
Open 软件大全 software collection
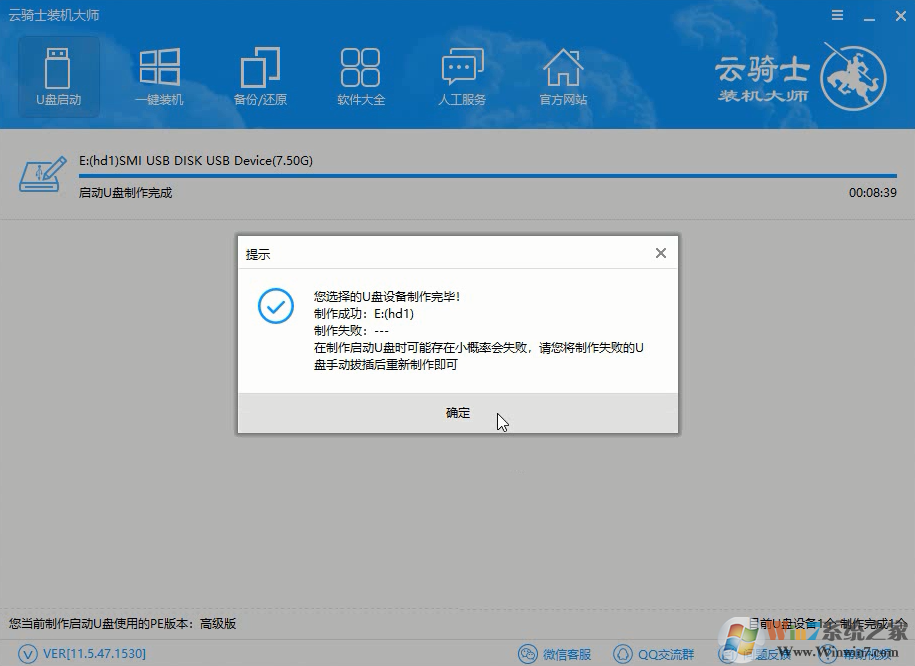(361, 75)
